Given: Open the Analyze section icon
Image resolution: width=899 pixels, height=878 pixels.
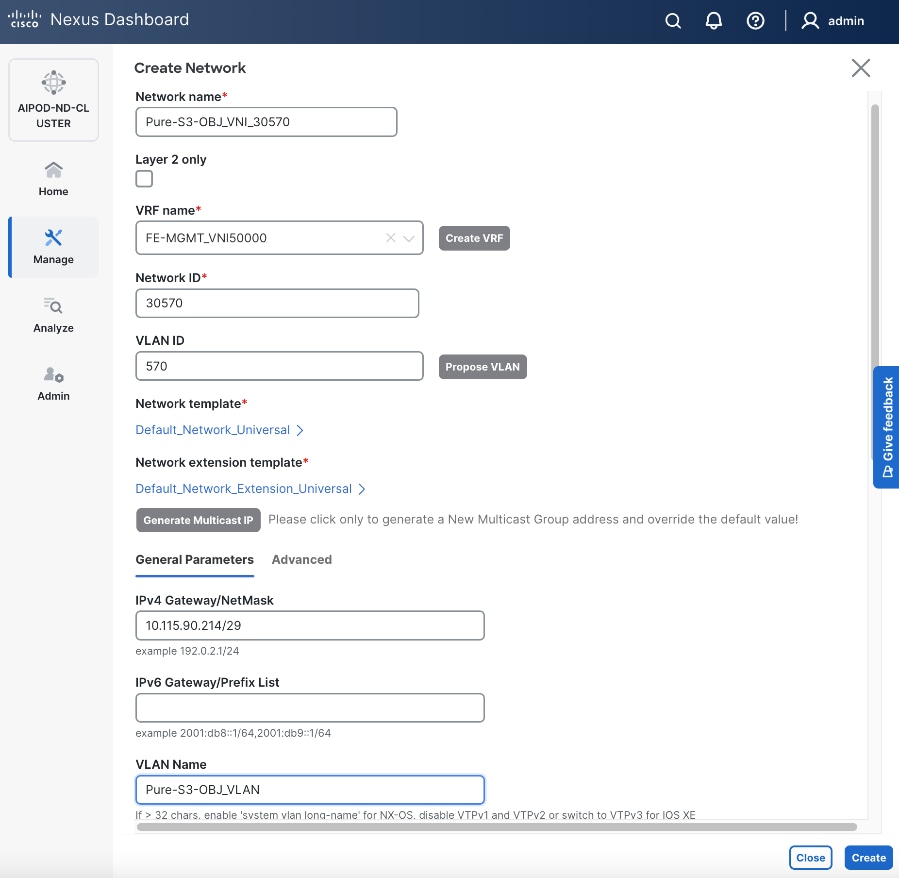Looking at the screenshot, I should [53, 312].
